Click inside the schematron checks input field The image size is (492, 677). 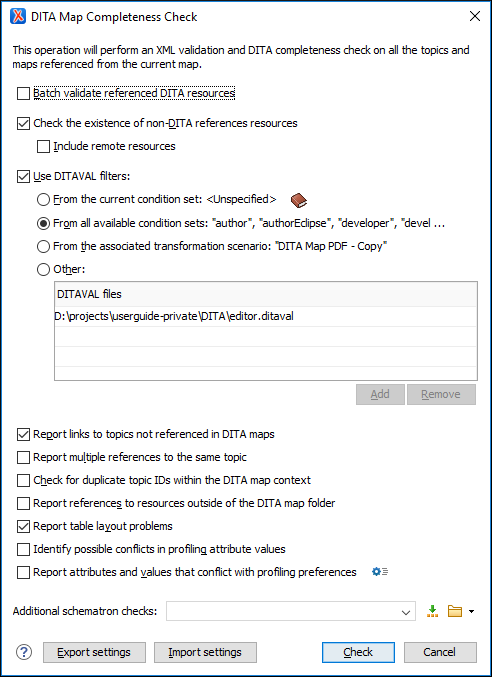tap(283, 611)
